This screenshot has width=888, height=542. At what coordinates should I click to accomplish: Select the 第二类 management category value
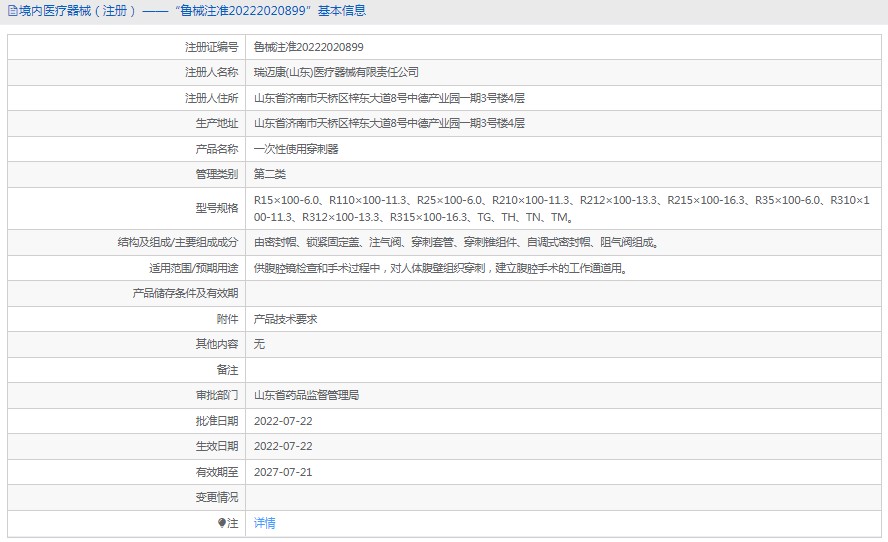tap(270, 174)
